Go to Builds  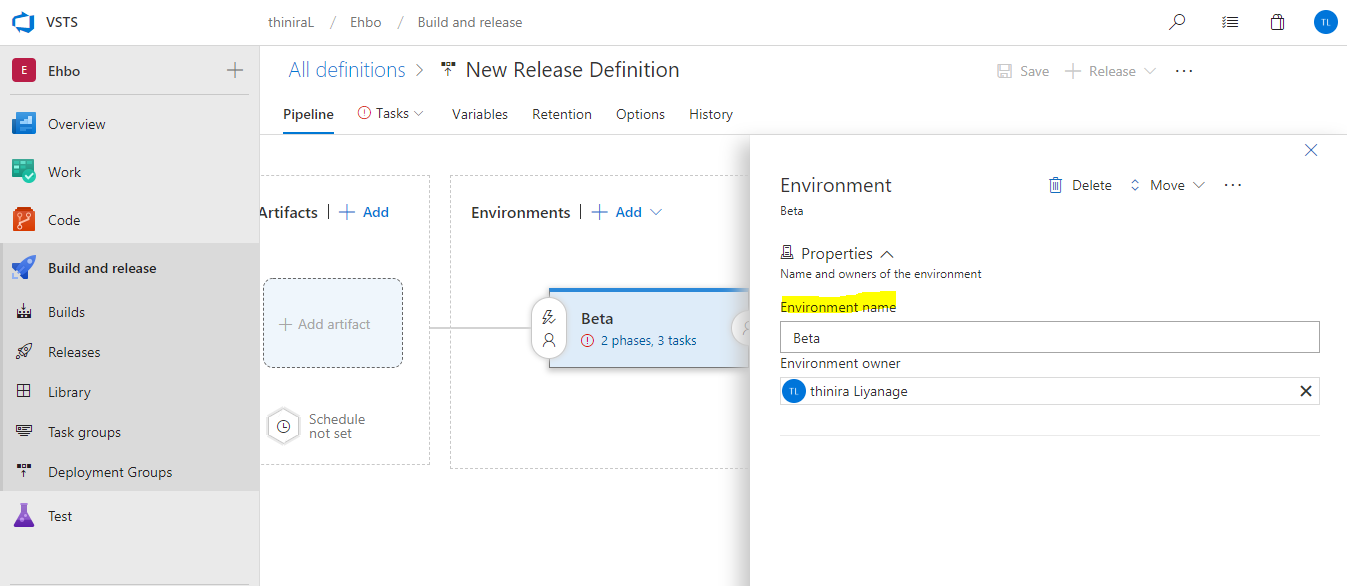point(66,312)
